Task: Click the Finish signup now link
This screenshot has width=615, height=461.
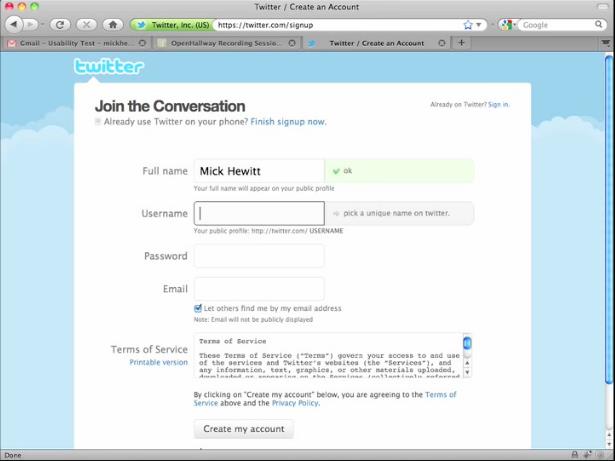Action: [x=288, y=122]
